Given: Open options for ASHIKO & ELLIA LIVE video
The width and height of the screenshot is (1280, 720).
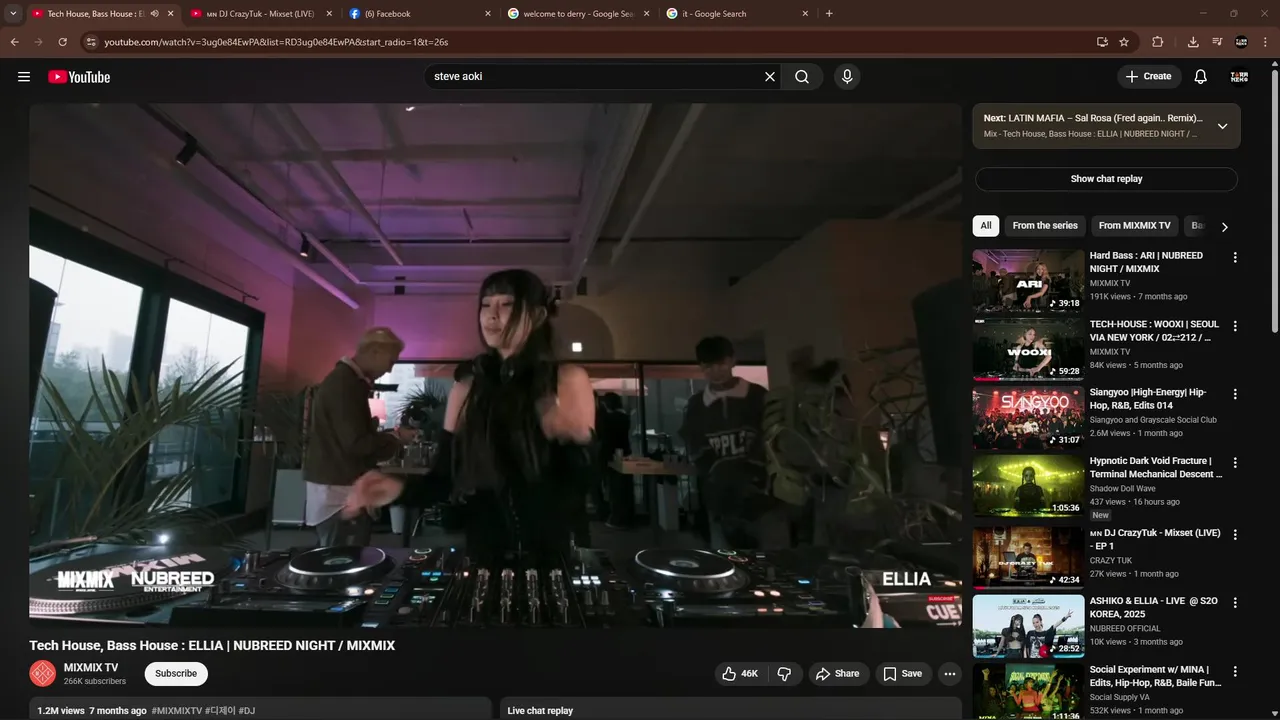Looking at the screenshot, I should tap(1235, 603).
